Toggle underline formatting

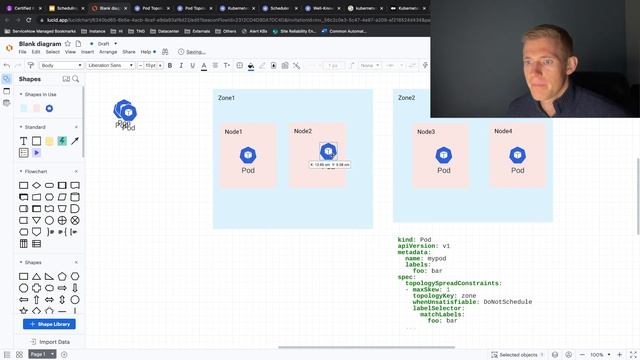click(x=193, y=65)
